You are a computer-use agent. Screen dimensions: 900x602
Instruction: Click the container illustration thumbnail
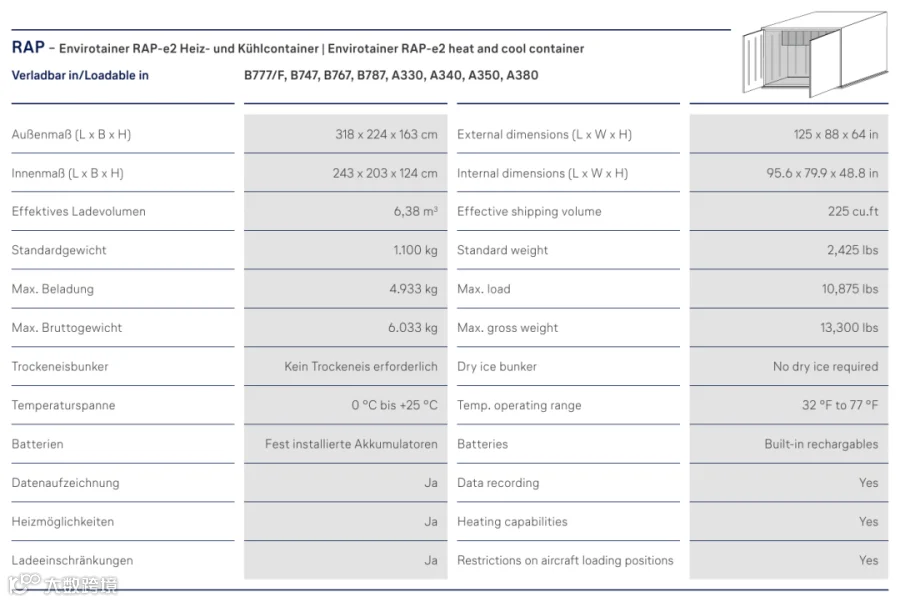pyautogui.click(x=815, y=53)
